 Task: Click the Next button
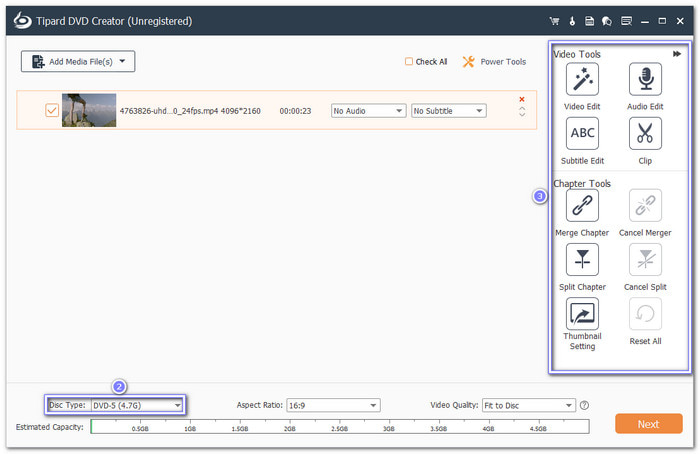tap(648, 424)
